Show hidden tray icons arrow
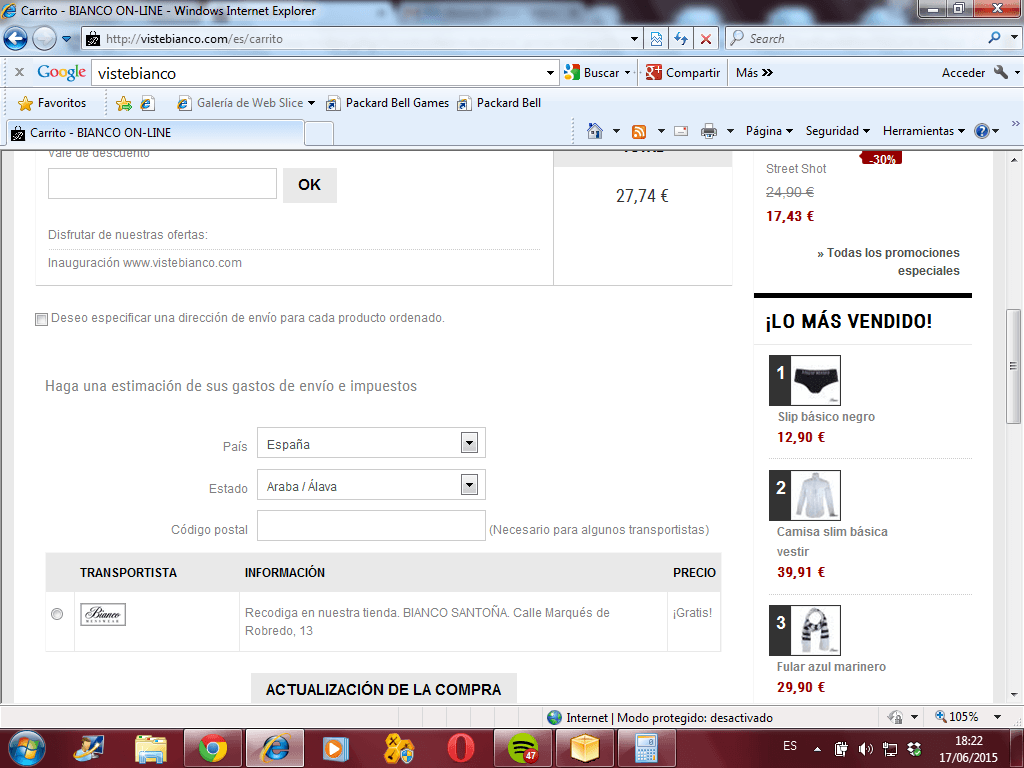The image size is (1024, 768). (817, 748)
